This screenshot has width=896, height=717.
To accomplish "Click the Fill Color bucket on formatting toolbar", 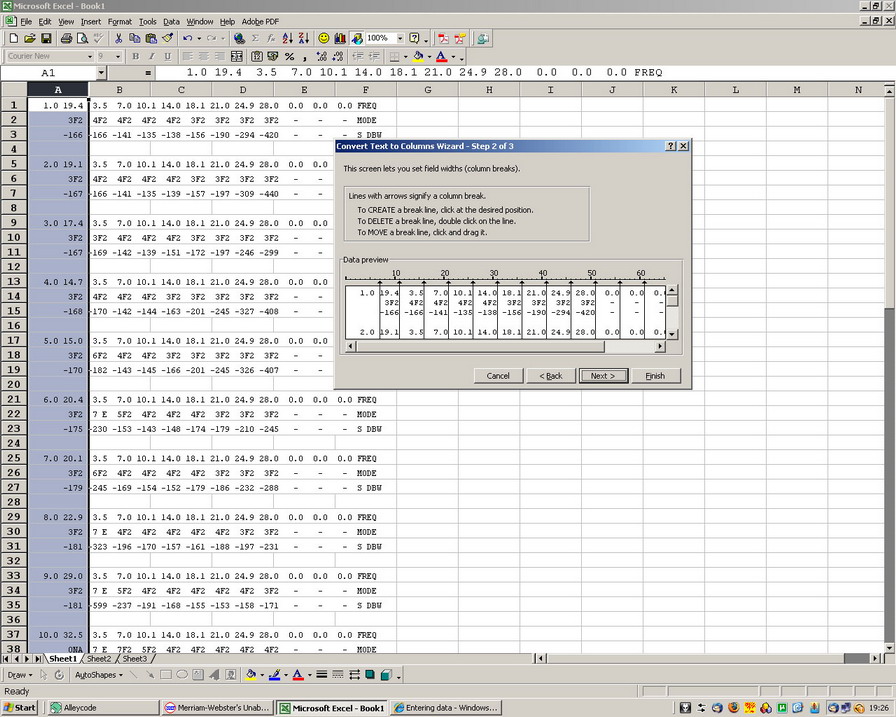I will click(418, 56).
